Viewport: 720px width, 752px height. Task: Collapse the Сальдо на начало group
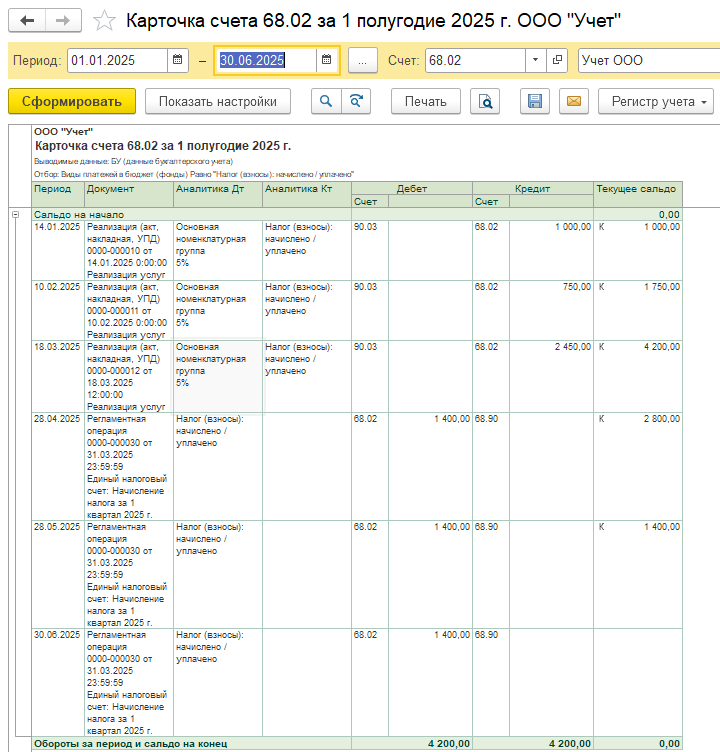[15, 214]
